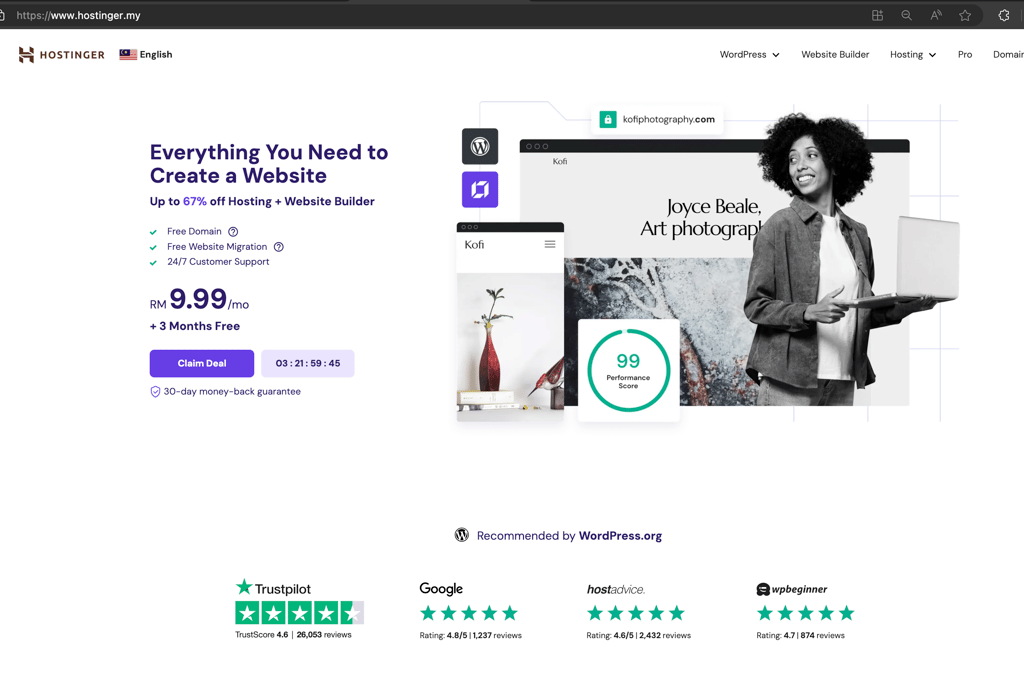
Task: Open the Domain nav item
Action: (x=1008, y=55)
